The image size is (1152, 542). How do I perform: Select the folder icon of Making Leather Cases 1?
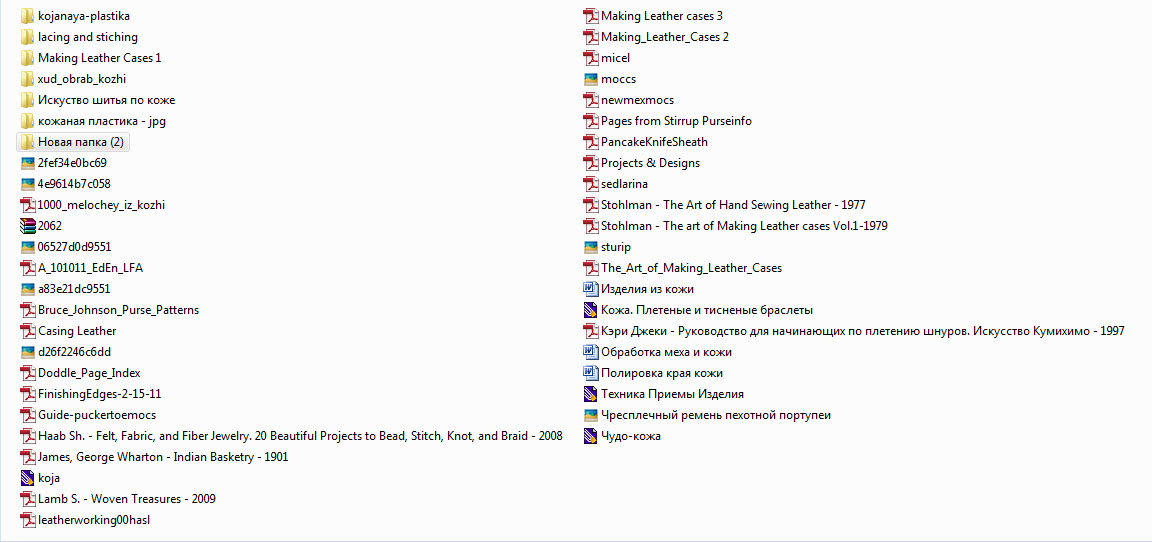27,57
